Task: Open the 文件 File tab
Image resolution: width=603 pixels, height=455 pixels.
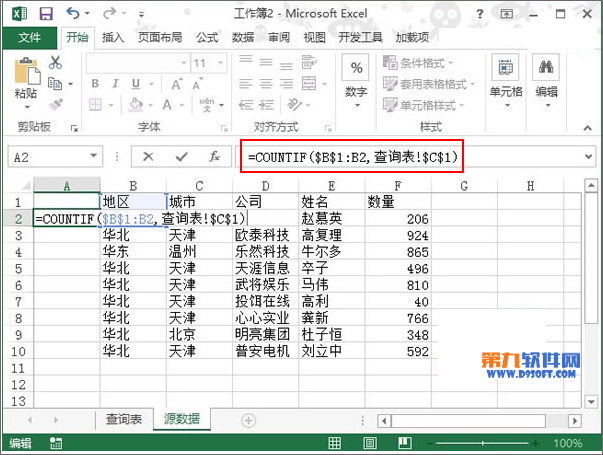Action: coord(29,37)
